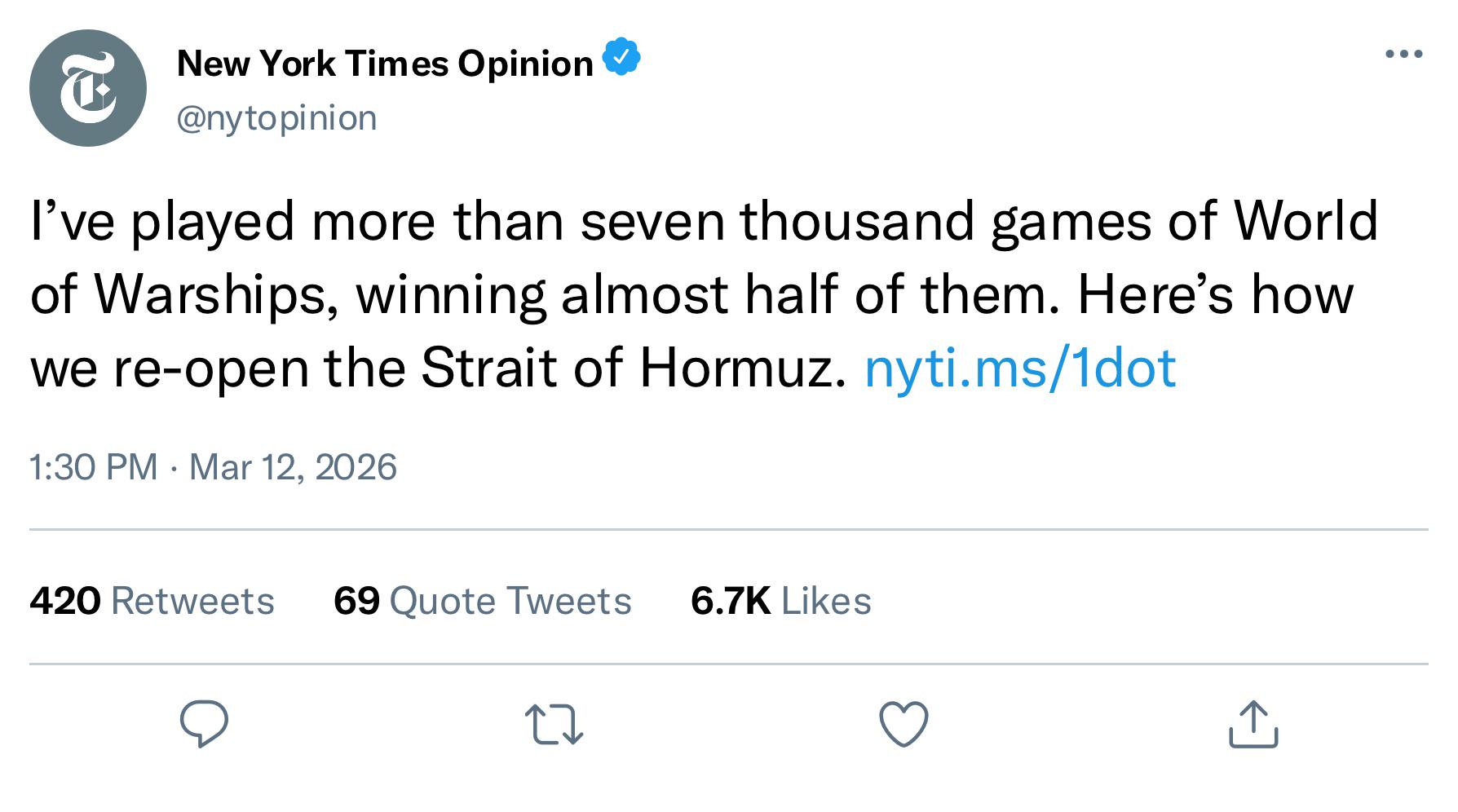Image resolution: width=1458 pixels, height=812 pixels.
Task: Click "Here's how" in the tweet body
Action: coord(1215,294)
